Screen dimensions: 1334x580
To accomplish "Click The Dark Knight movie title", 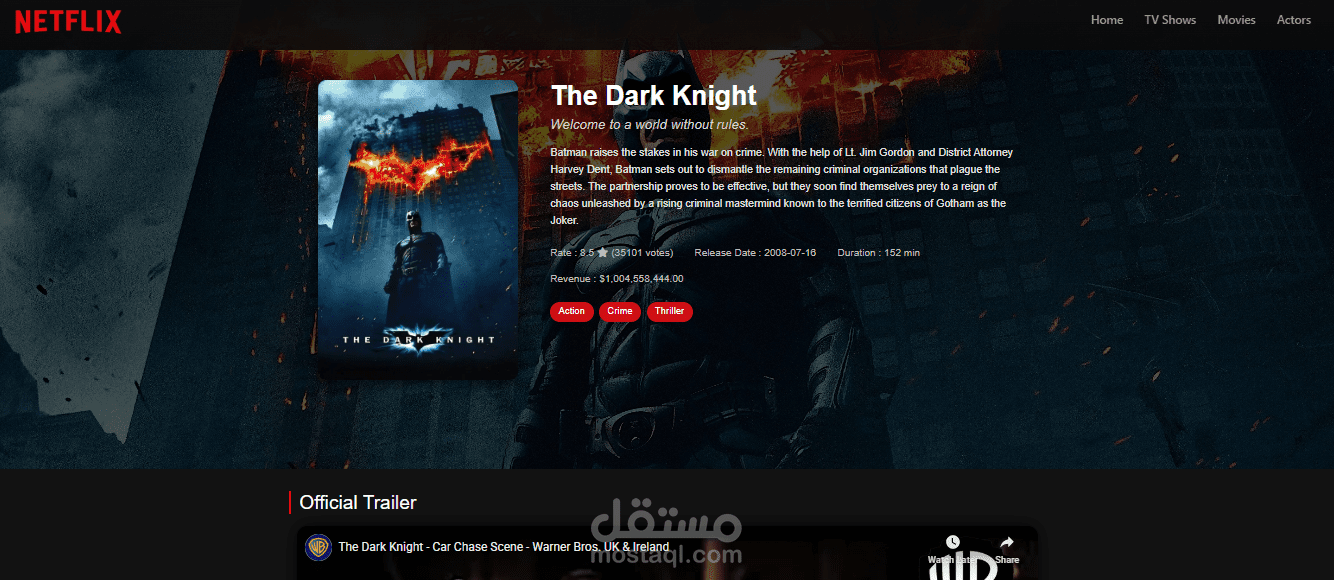I will pos(654,96).
